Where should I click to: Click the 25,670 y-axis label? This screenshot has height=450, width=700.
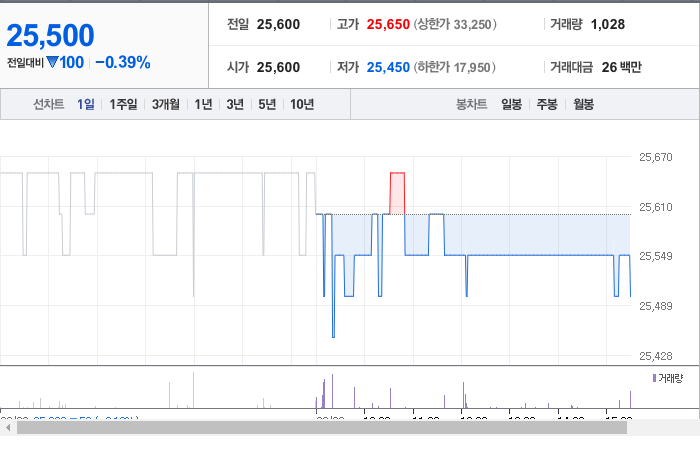655,157
